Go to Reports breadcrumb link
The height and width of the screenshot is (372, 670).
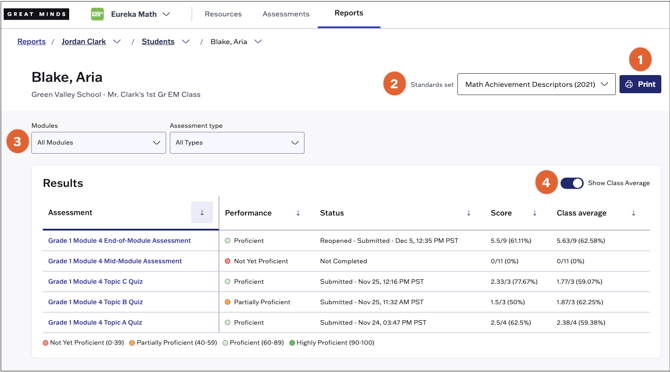[x=31, y=41]
